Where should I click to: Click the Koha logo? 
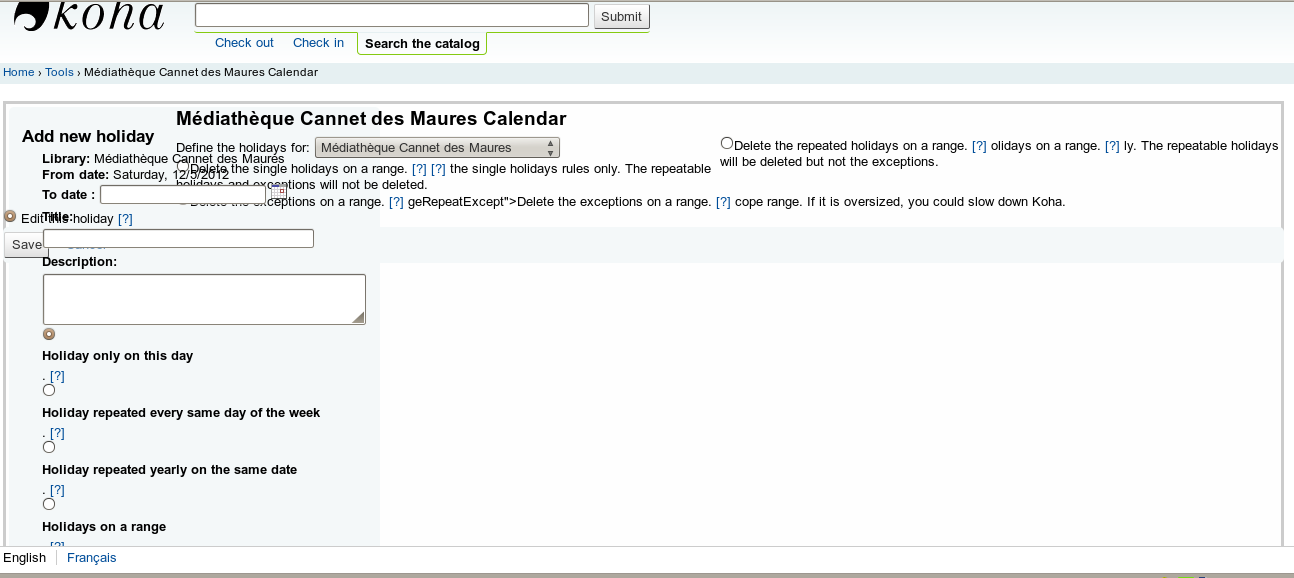[x=90, y=17]
